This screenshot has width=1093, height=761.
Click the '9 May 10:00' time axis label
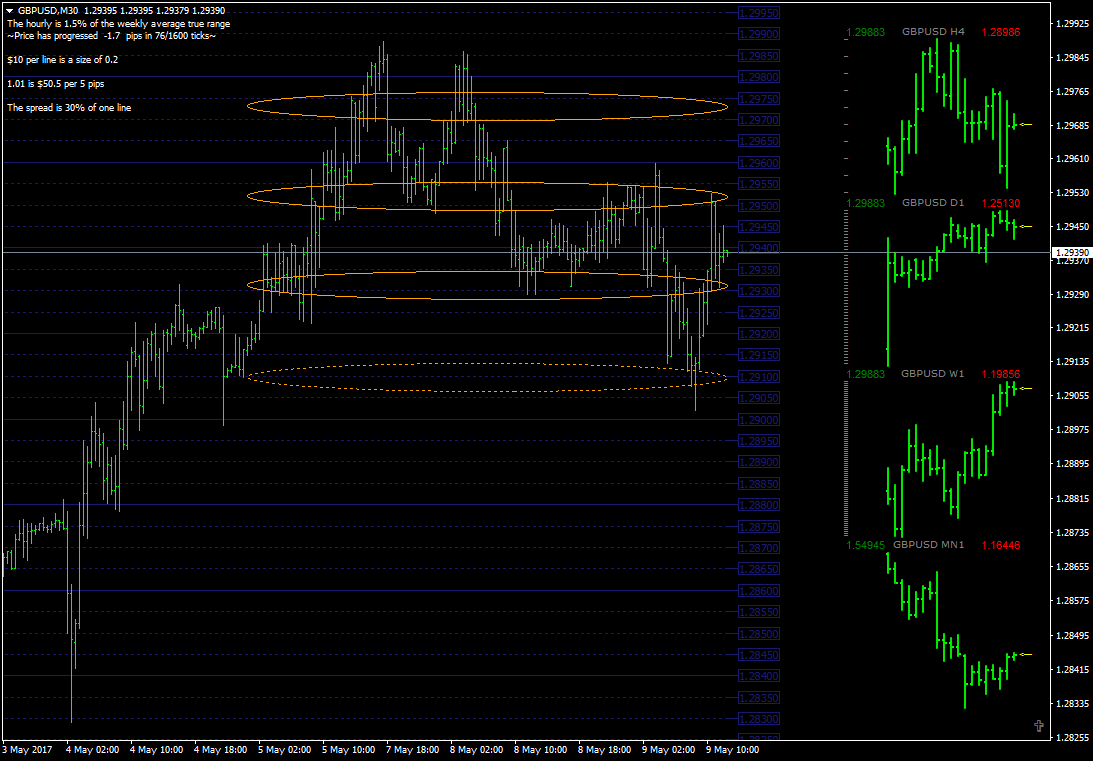click(x=733, y=750)
